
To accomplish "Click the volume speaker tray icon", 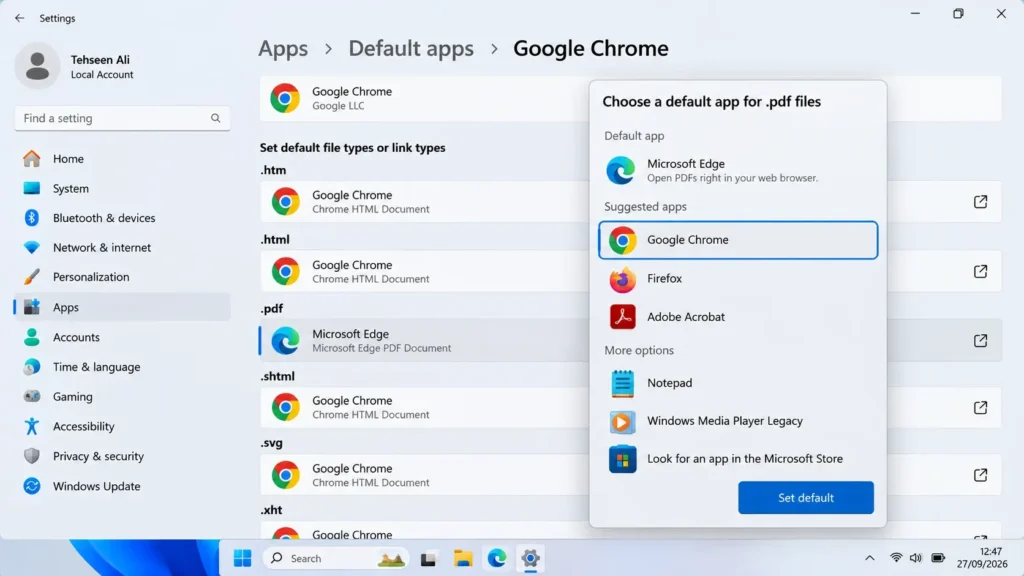I will [x=916, y=558].
